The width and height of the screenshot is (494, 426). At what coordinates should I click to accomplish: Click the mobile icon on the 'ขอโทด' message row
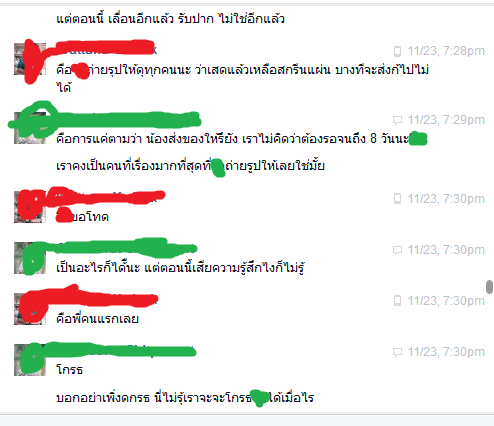pyautogui.click(x=397, y=199)
